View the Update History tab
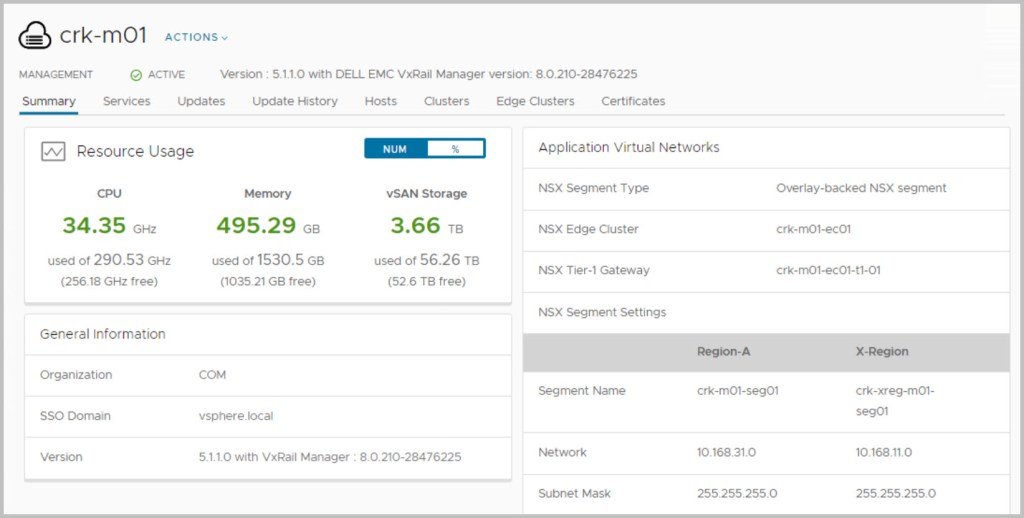Image resolution: width=1024 pixels, height=518 pixels. point(294,101)
